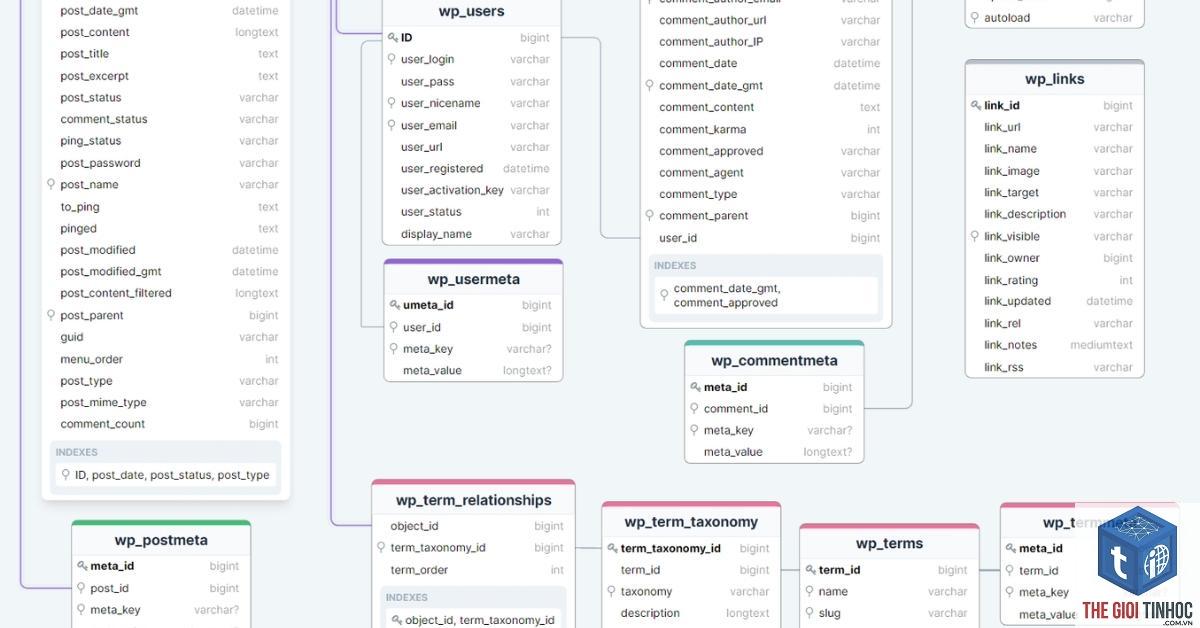The height and width of the screenshot is (628, 1200).
Task: Click the index icon in the comment_date_gmt, comment_approved index box
Action: (x=665, y=295)
